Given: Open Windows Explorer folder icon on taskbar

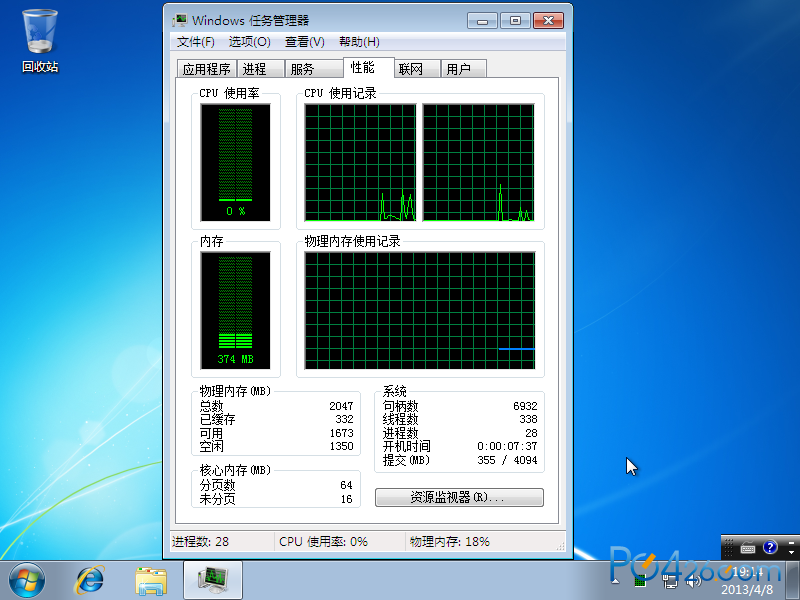Looking at the screenshot, I should coord(151,581).
